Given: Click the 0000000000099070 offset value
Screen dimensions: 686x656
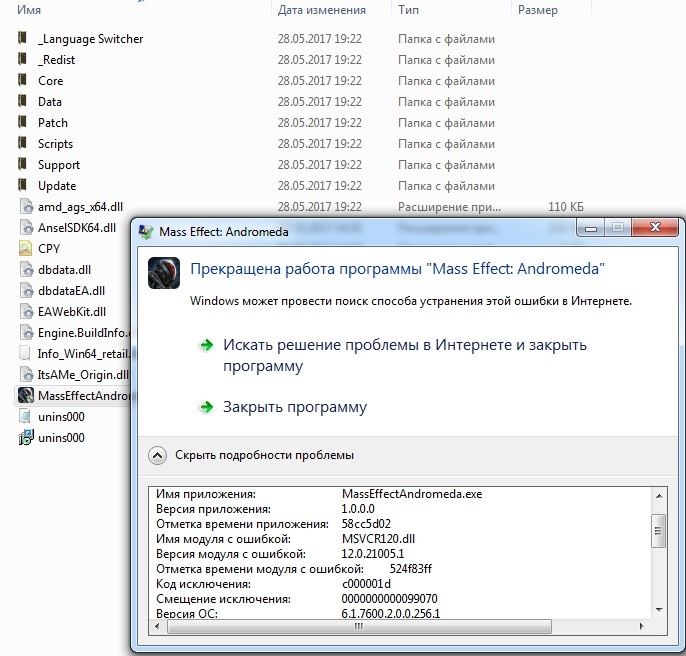Looking at the screenshot, I should click(x=389, y=599).
